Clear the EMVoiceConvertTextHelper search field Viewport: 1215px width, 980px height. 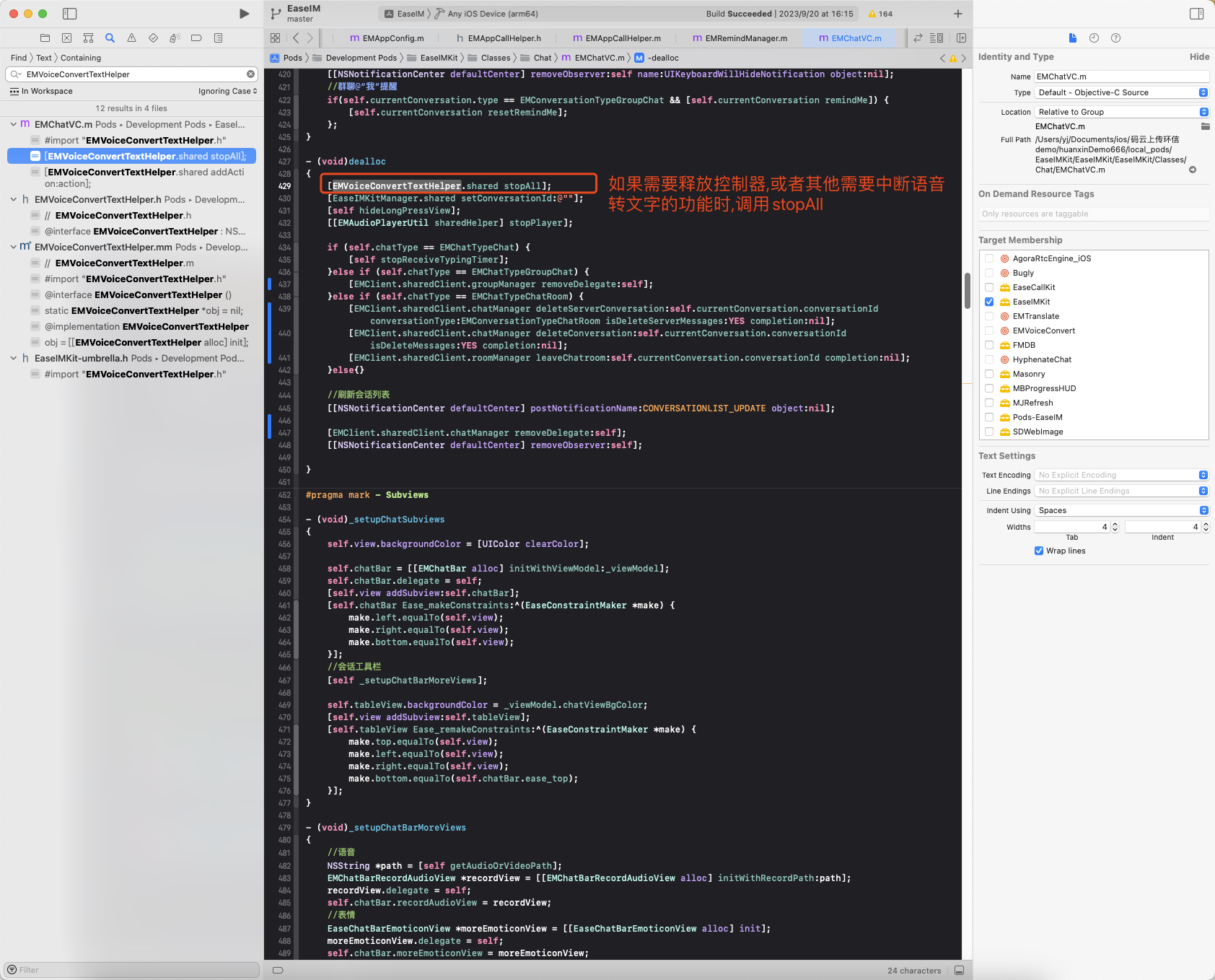tap(250, 74)
